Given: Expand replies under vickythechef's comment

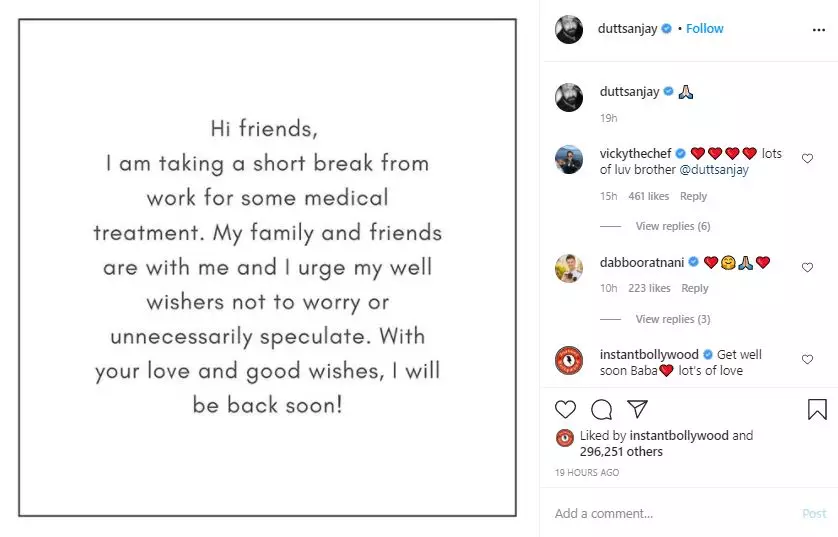Looking at the screenshot, I should (672, 227).
